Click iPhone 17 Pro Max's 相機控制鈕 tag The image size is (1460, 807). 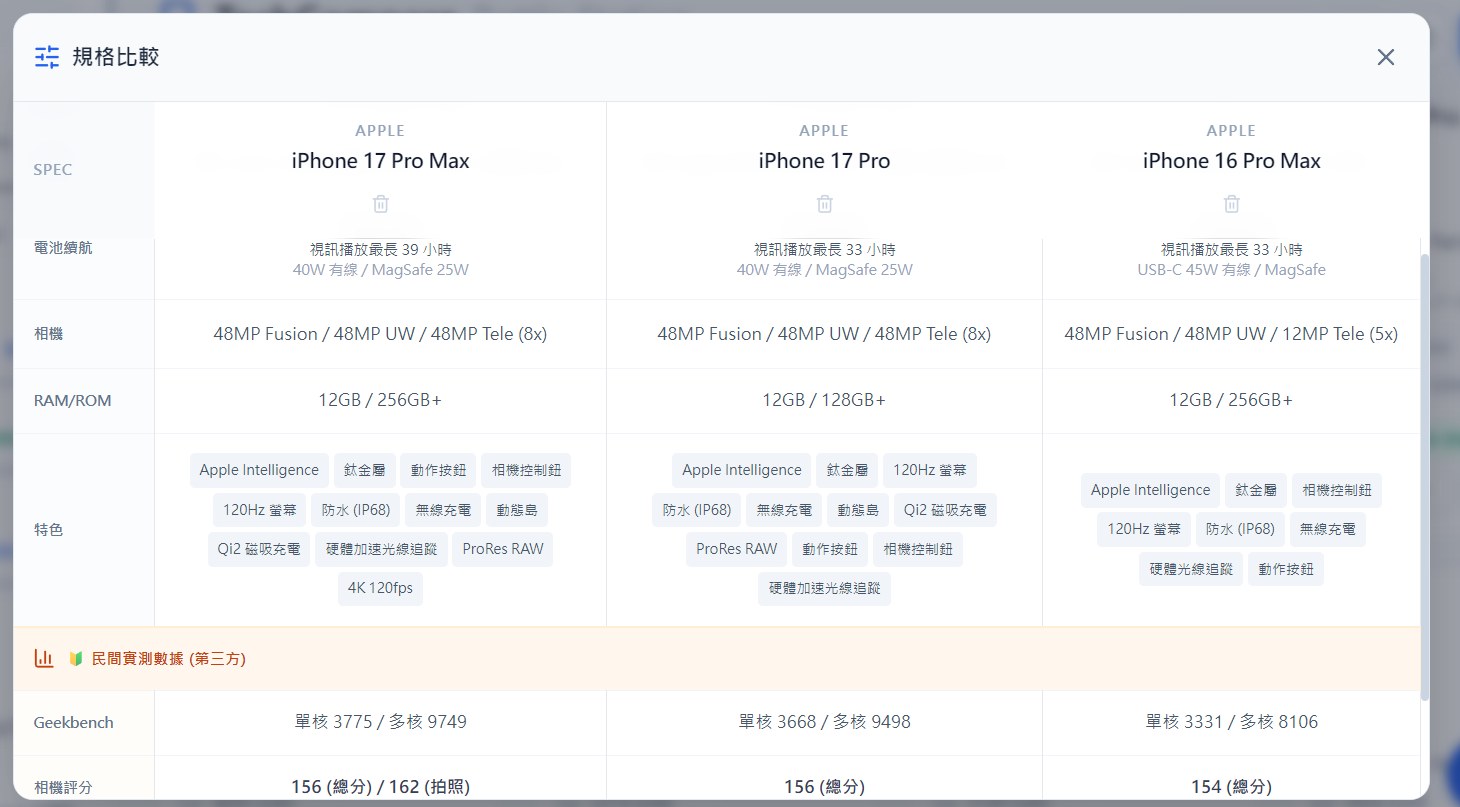(526, 470)
